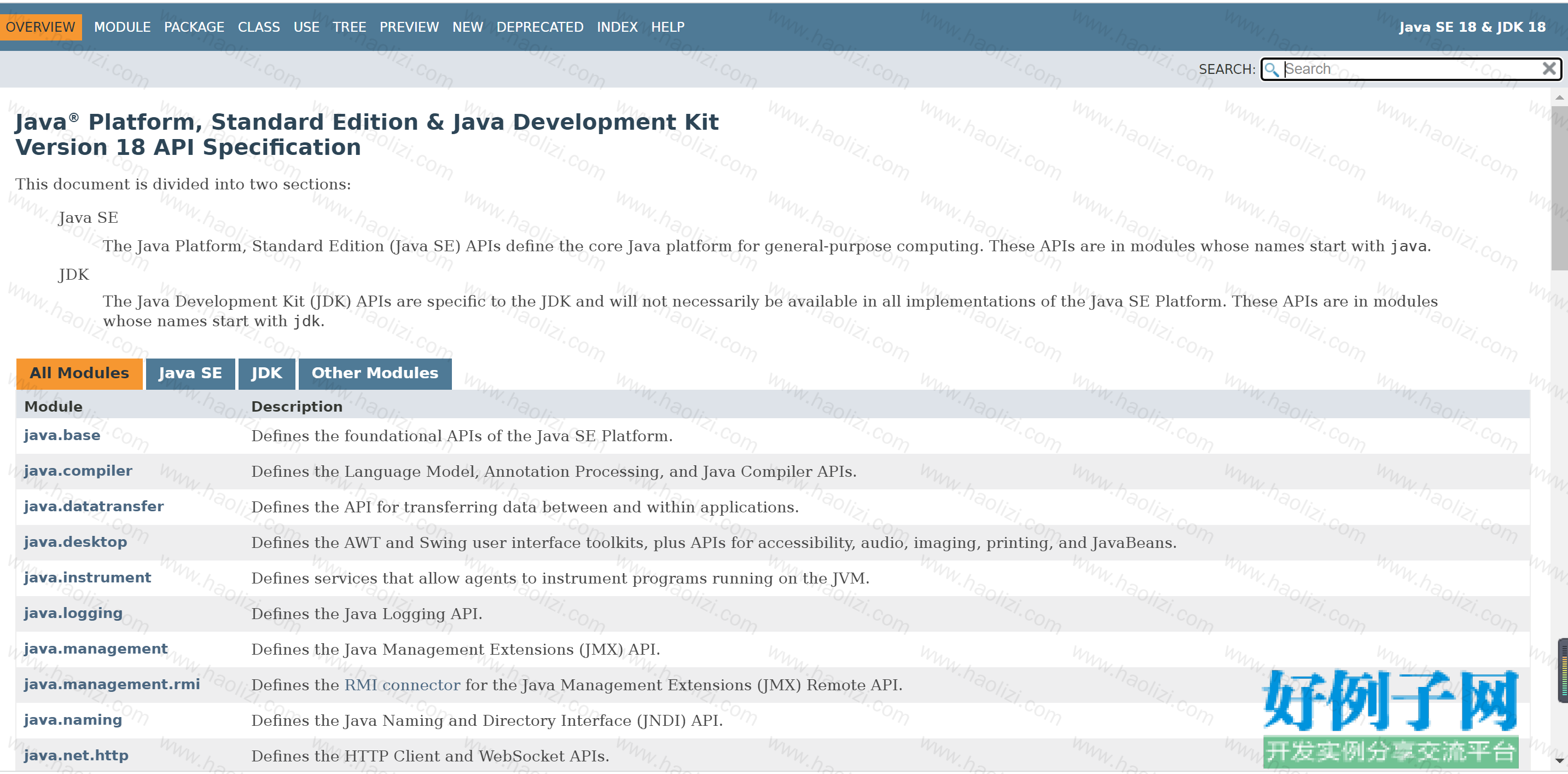Open the NEW navigation link
This screenshot has height=774, width=1568.
click(467, 27)
